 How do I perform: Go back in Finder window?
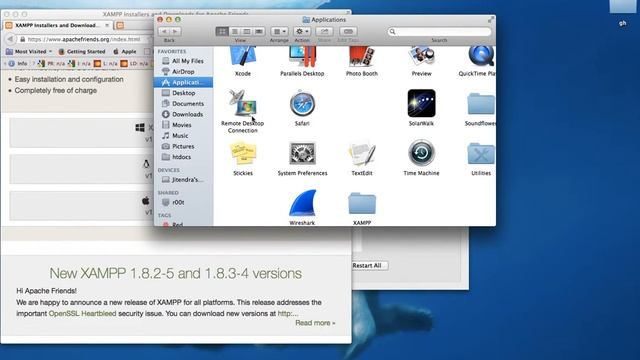point(164,31)
